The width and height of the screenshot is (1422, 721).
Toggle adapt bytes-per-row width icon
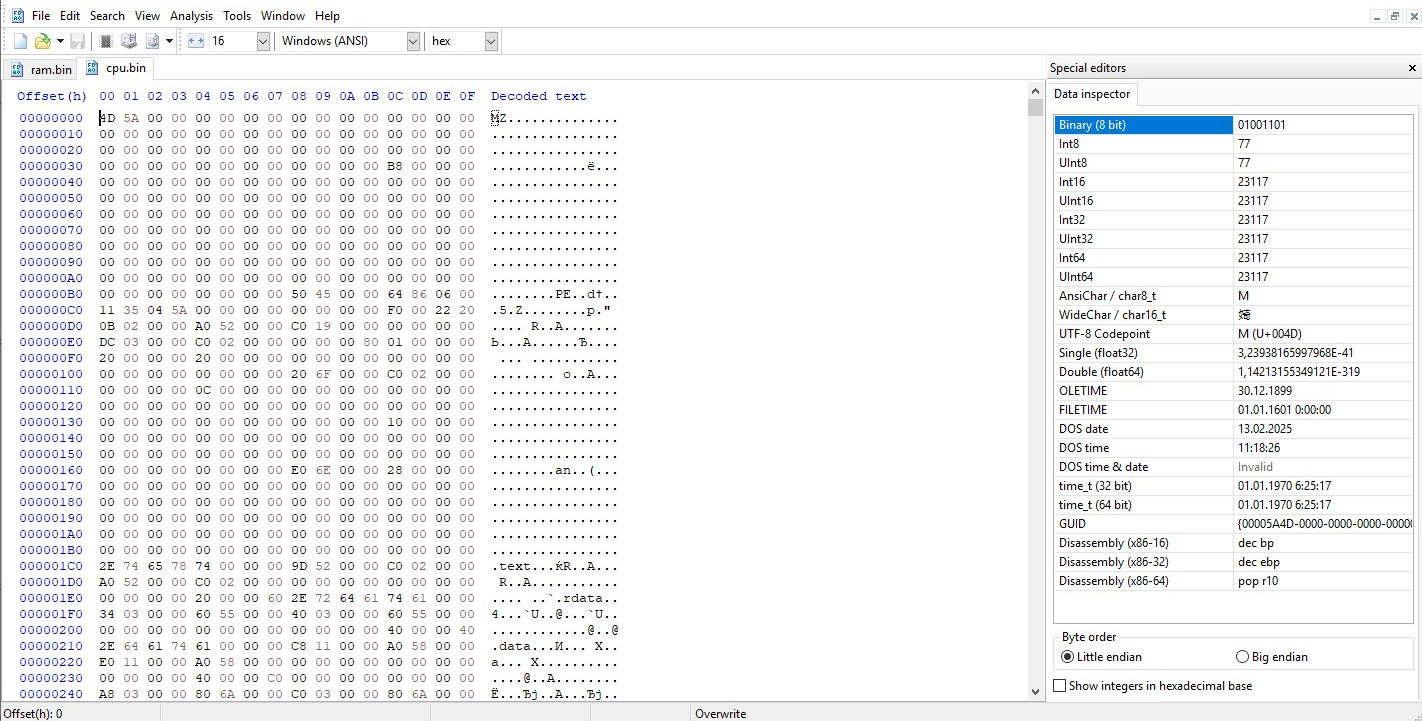pos(196,41)
